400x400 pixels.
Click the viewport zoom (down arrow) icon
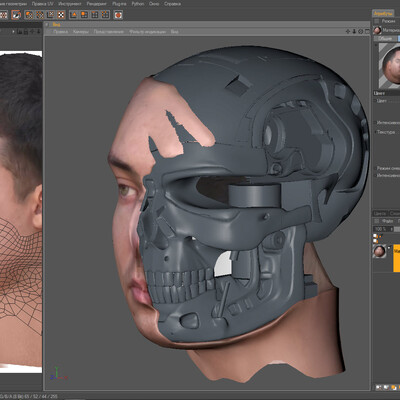click(x=354, y=32)
